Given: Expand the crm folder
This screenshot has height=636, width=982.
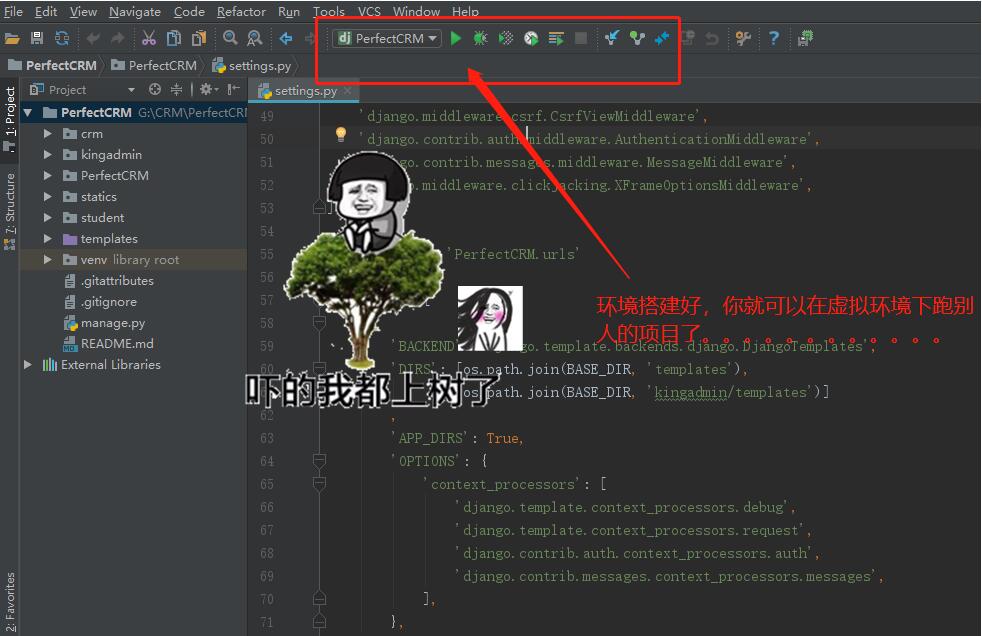Looking at the screenshot, I should click(x=48, y=134).
